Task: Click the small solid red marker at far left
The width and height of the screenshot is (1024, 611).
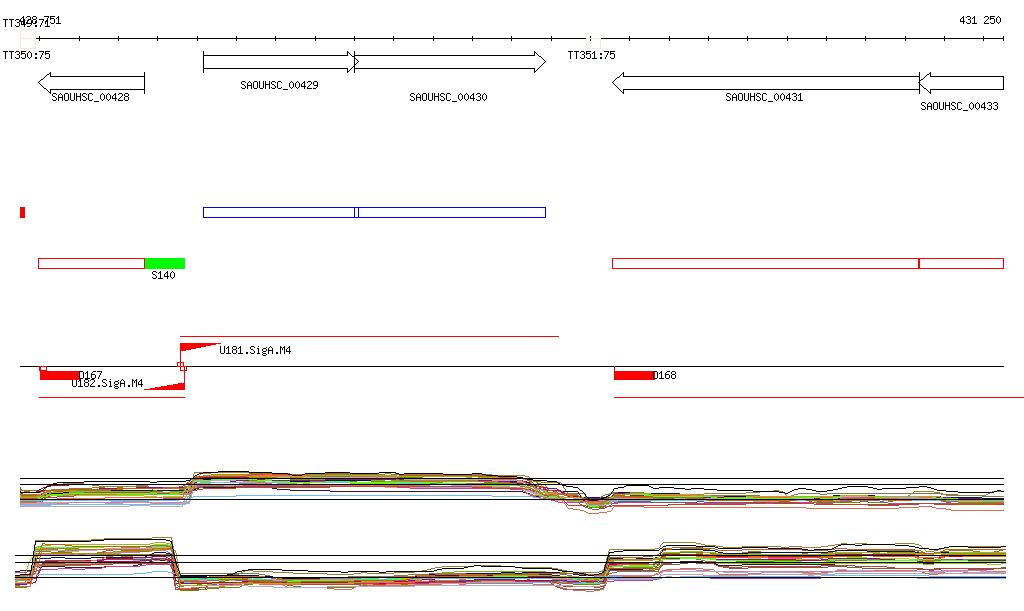Action: [x=22, y=212]
